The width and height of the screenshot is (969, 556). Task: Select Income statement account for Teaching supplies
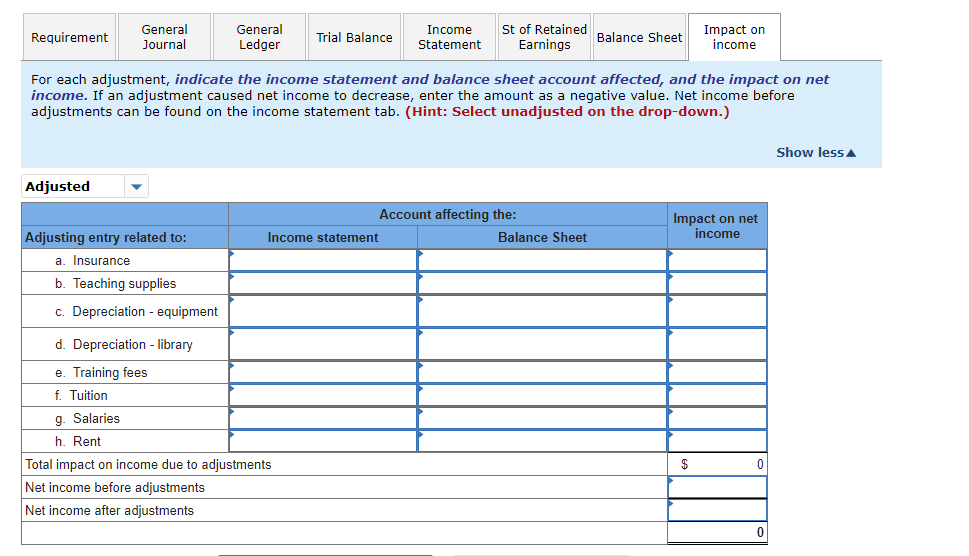tap(323, 284)
